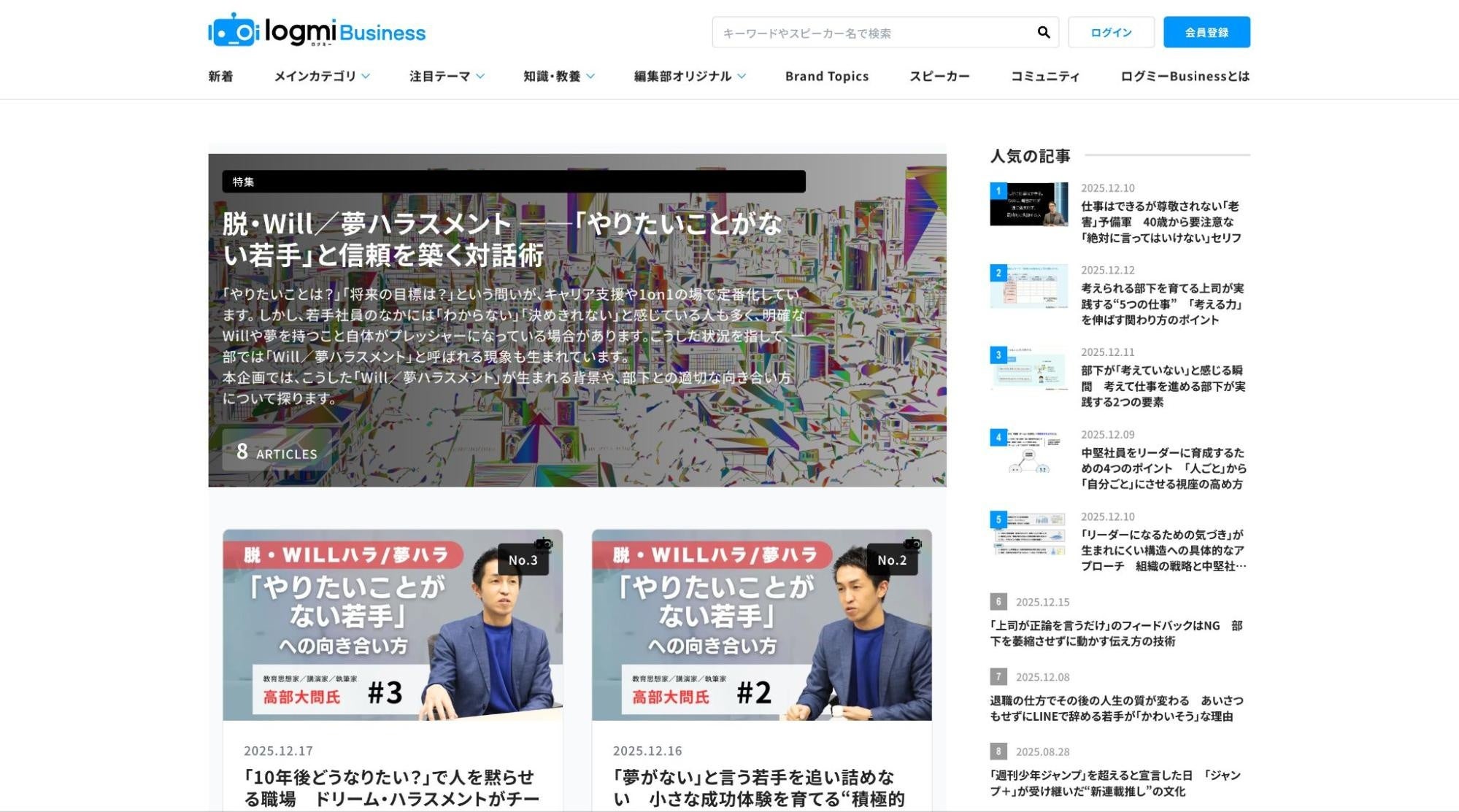Click the ログイン button
The height and width of the screenshot is (812, 1459).
coord(1111,32)
